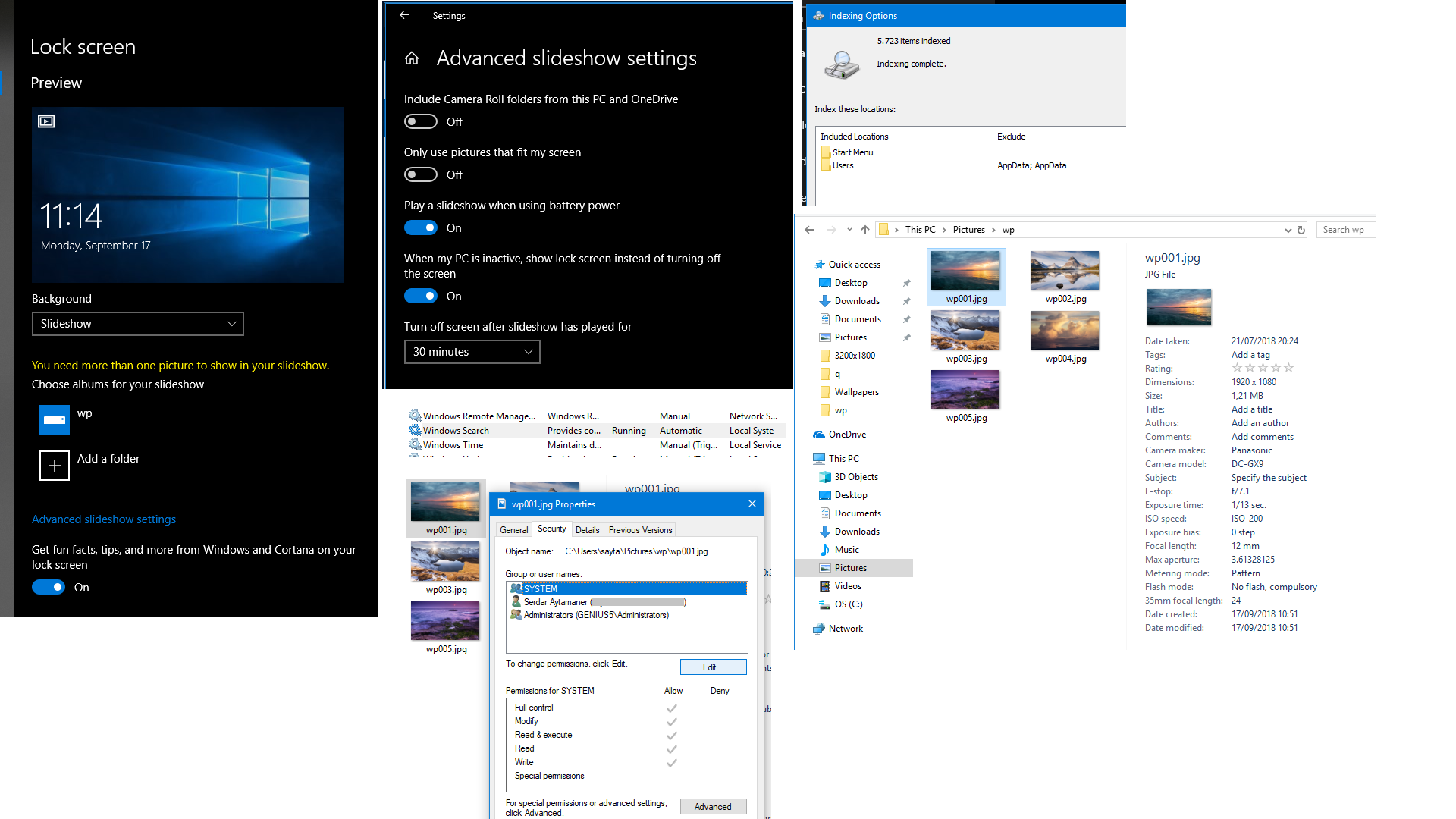Viewport: 1456px width, 819px height.
Task: Click the Edit permissions button
Action: (x=713, y=667)
